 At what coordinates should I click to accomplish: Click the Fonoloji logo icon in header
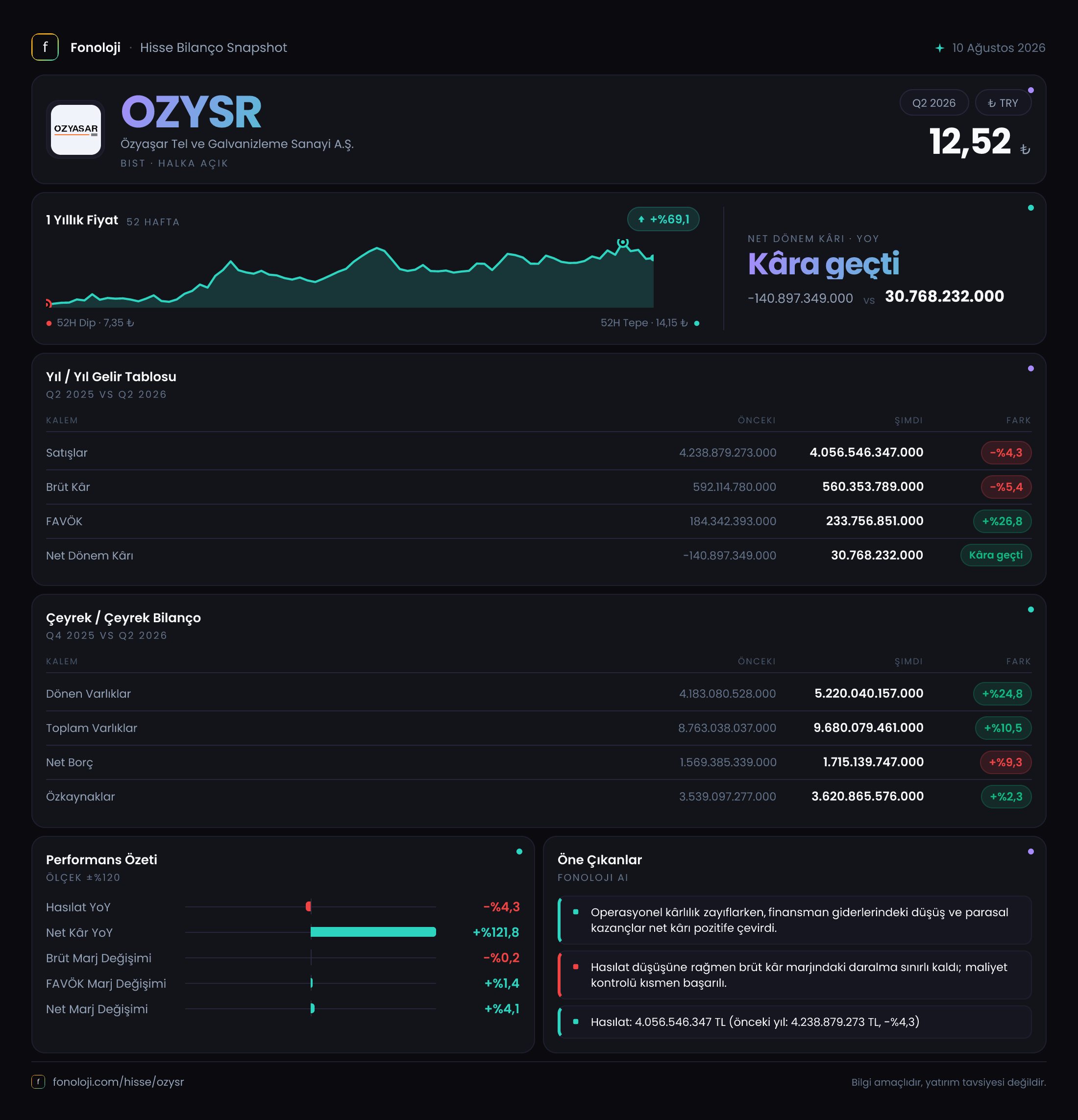point(45,48)
